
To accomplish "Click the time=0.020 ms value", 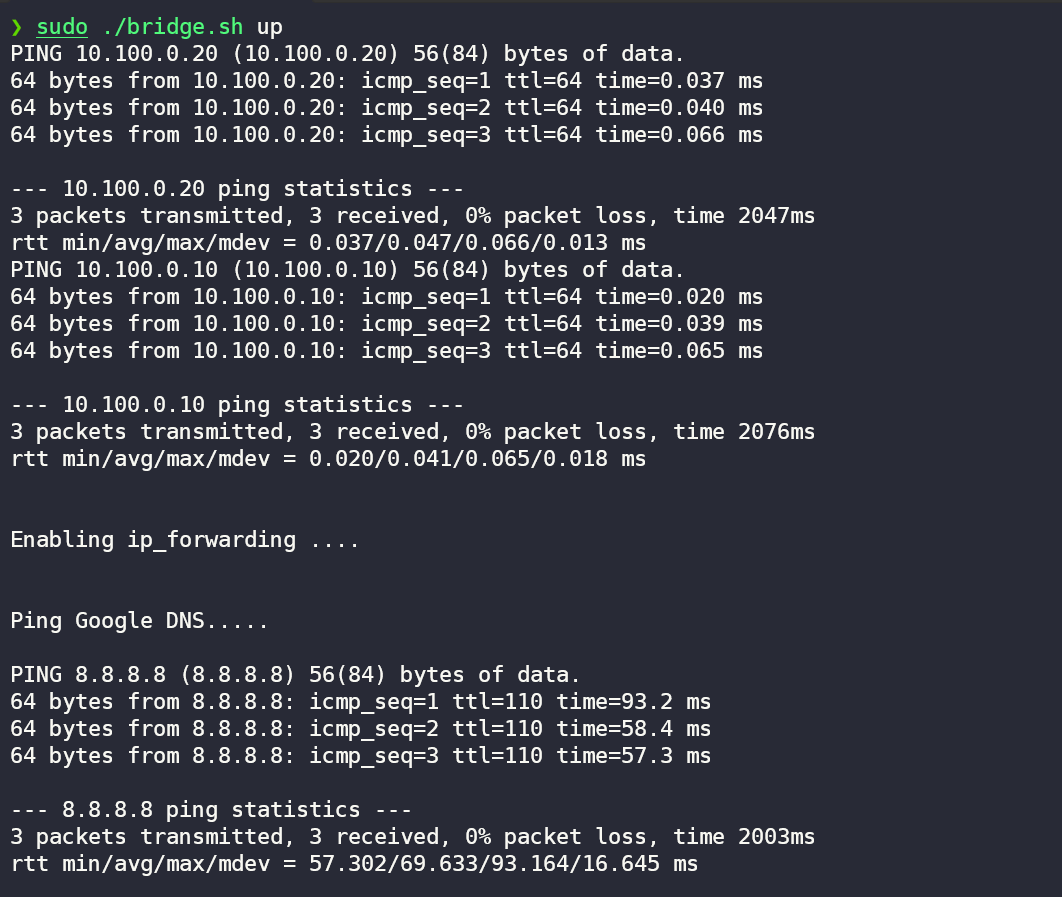I will click(679, 297).
